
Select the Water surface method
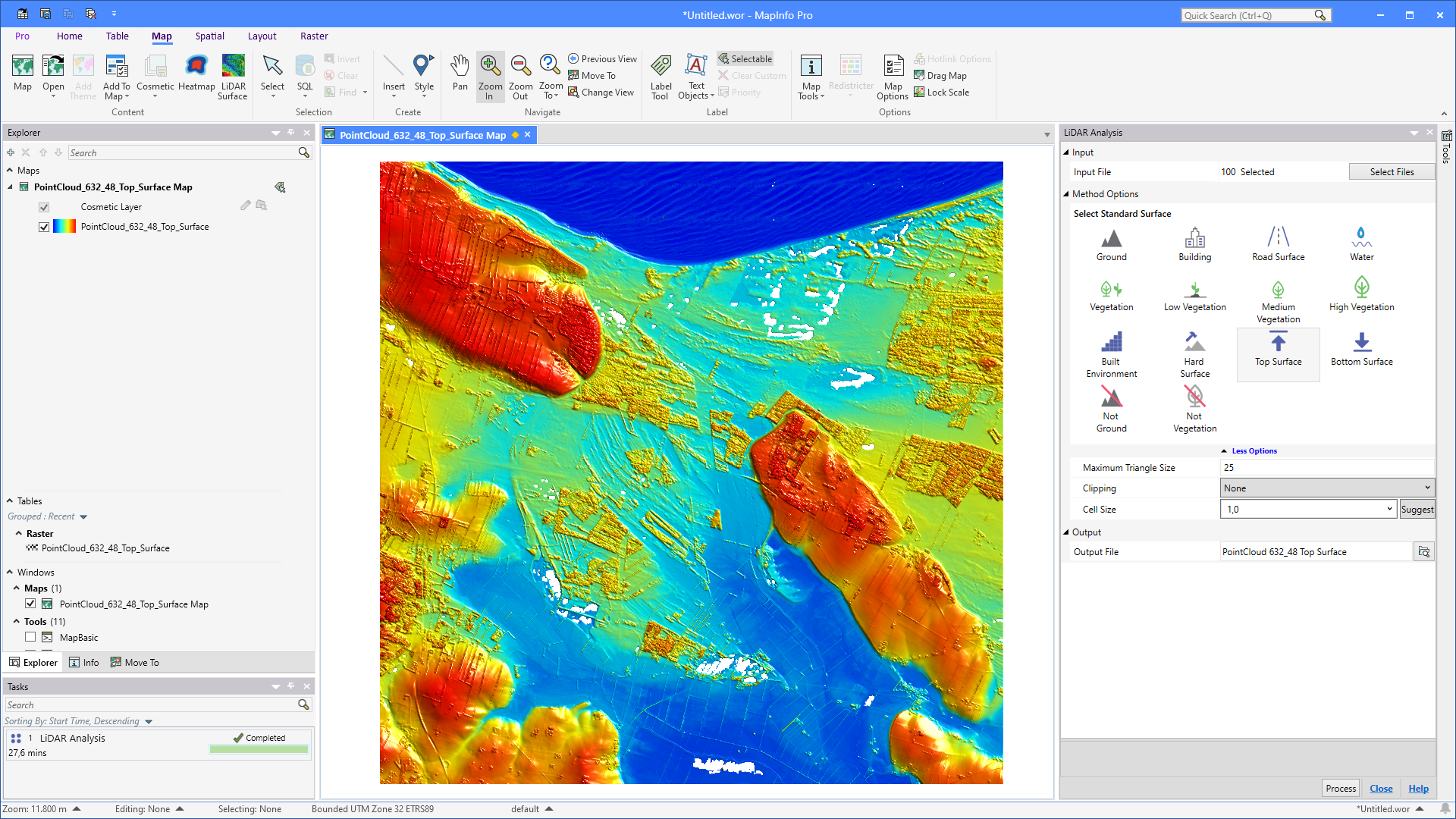tap(1362, 243)
